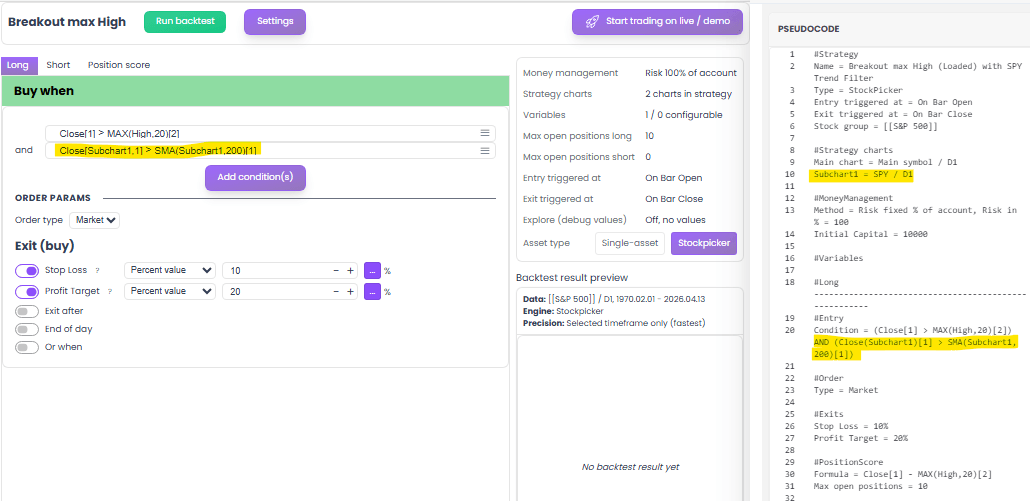Open menu icon for Close[1] > MAX(High,20)[2] condition
The image size is (1030, 501).
coord(485,133)
